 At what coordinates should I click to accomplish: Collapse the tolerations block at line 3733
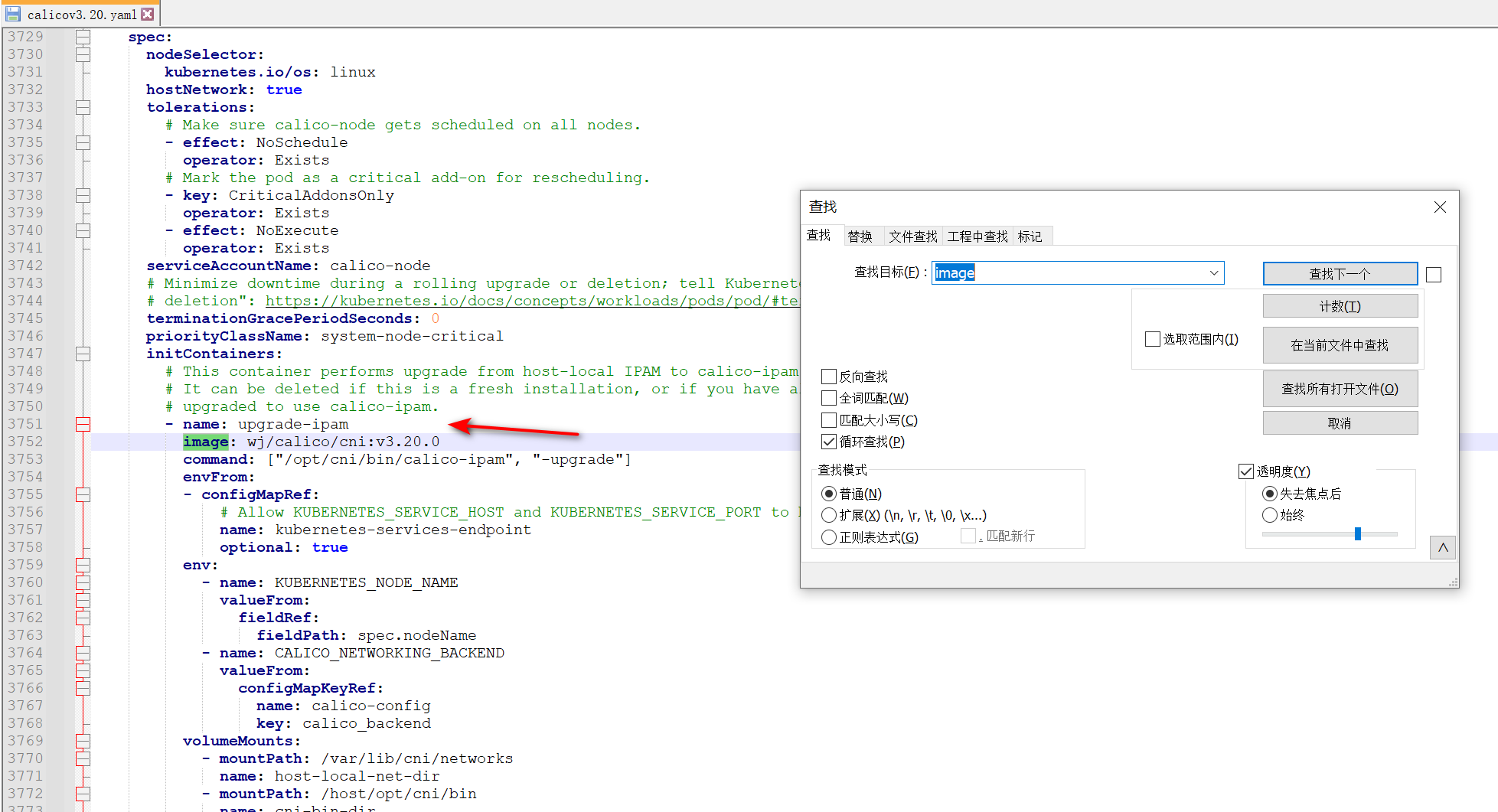83,108
